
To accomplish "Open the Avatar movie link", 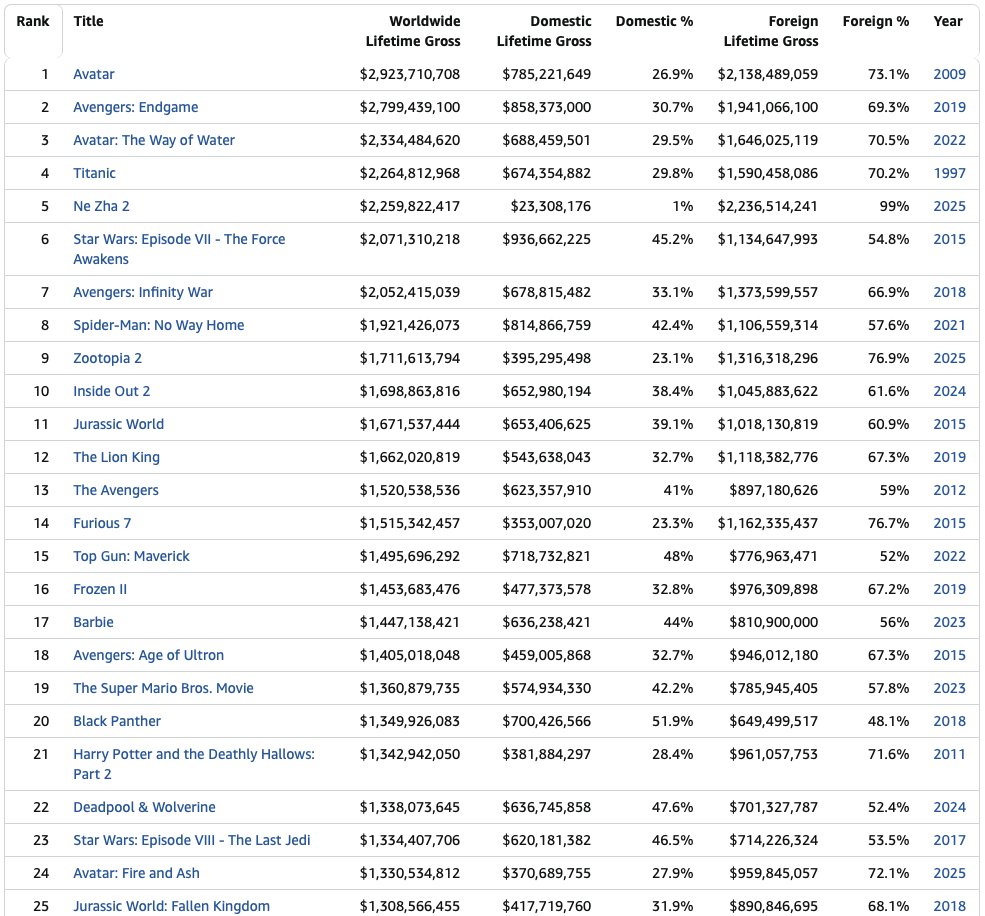I will click(x=94, y=74).
